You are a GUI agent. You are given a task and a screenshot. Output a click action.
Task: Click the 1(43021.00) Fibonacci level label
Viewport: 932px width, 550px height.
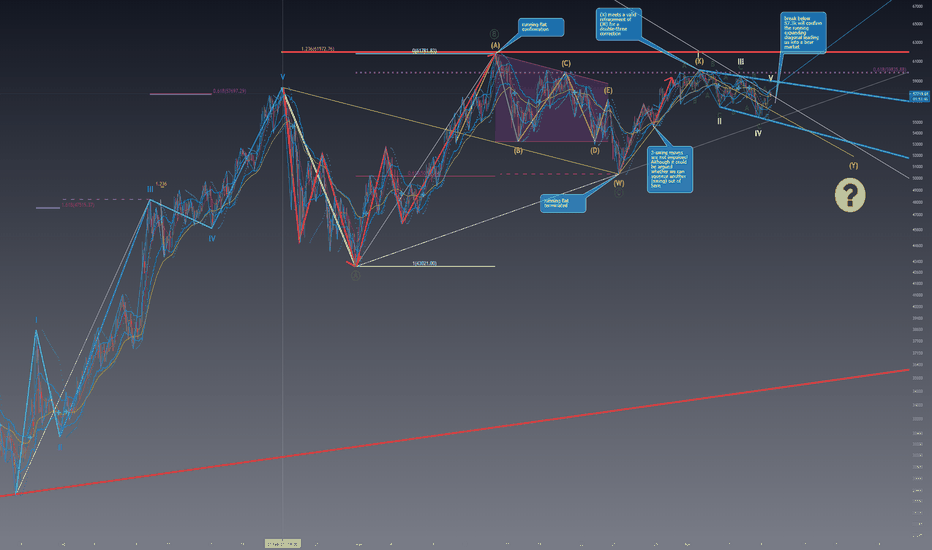point(424,263)
